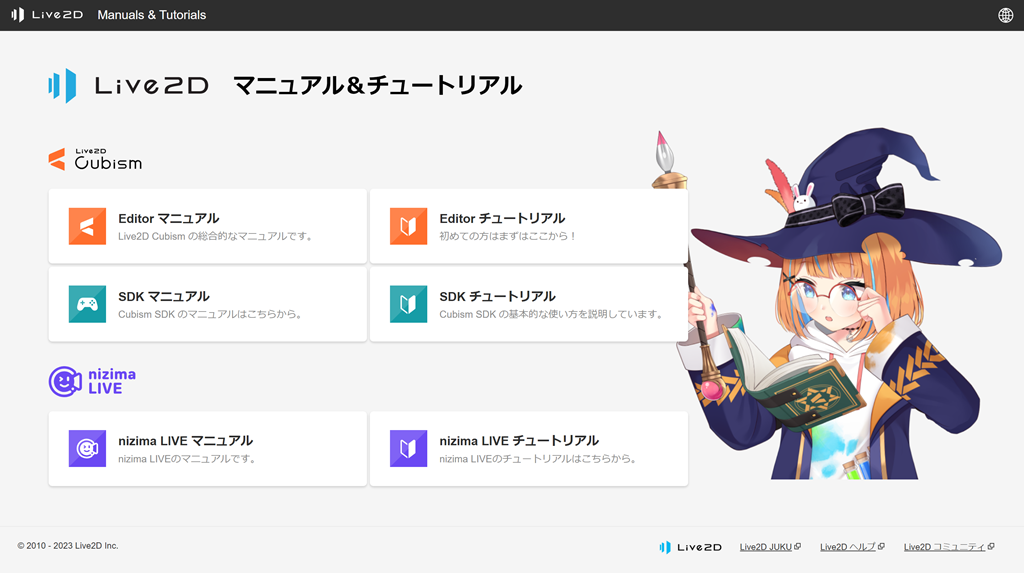Open the Live2D JUKU footer link

[x=765, y=547]
